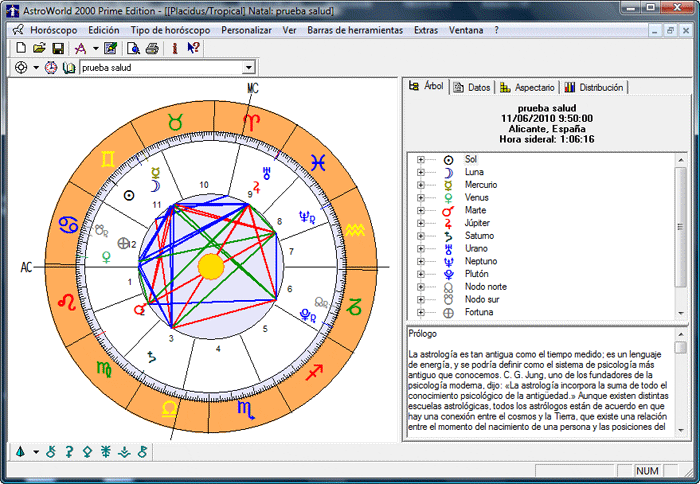Click the Chiron symbol in bottom toolbar
Image resolution: width=700 pixels, height=484 pixels.
click(51, 452)
